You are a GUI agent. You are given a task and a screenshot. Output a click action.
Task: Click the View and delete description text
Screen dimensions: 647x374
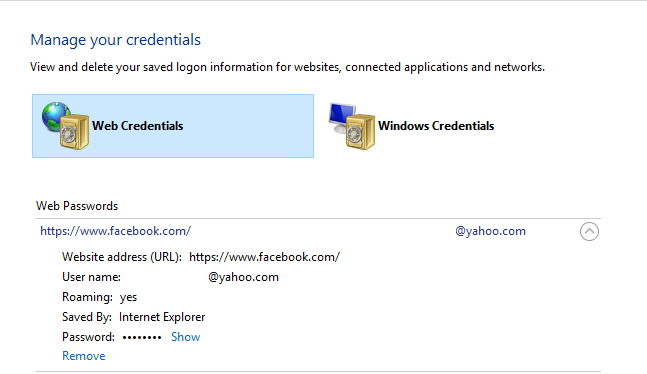pos(288,67)
